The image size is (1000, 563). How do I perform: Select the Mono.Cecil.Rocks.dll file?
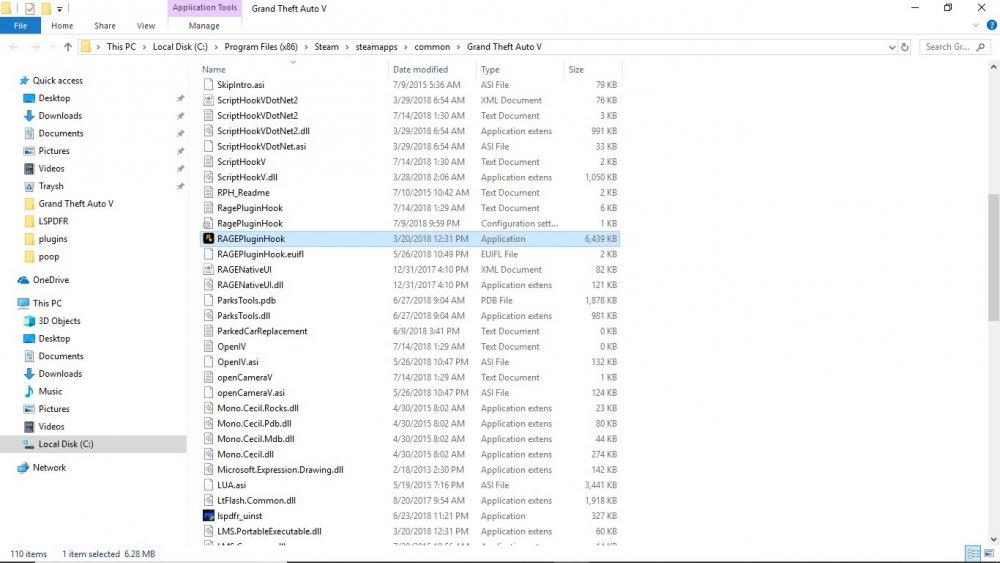[x=258, y=408]
